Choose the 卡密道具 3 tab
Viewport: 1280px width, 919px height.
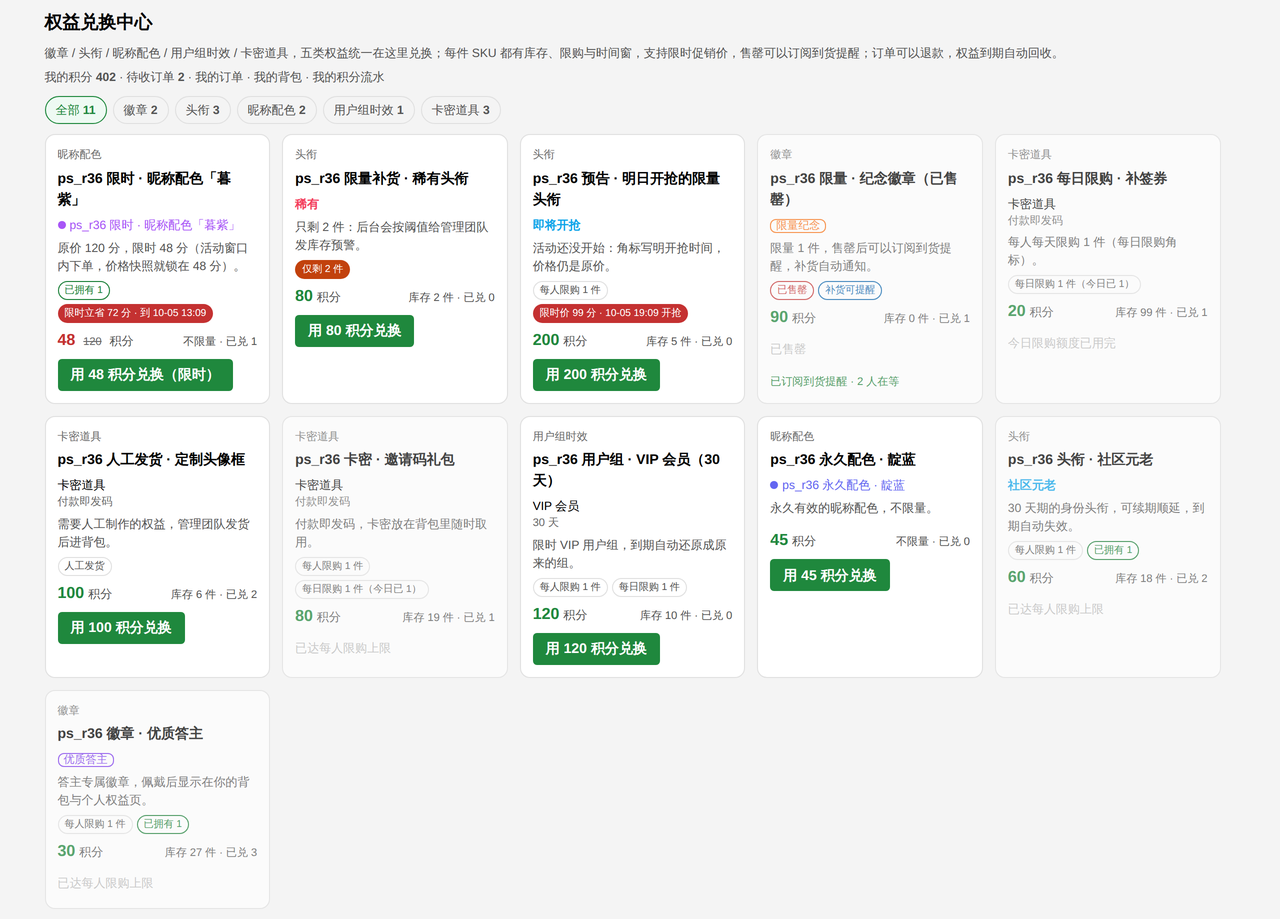(x=461, y=110)
